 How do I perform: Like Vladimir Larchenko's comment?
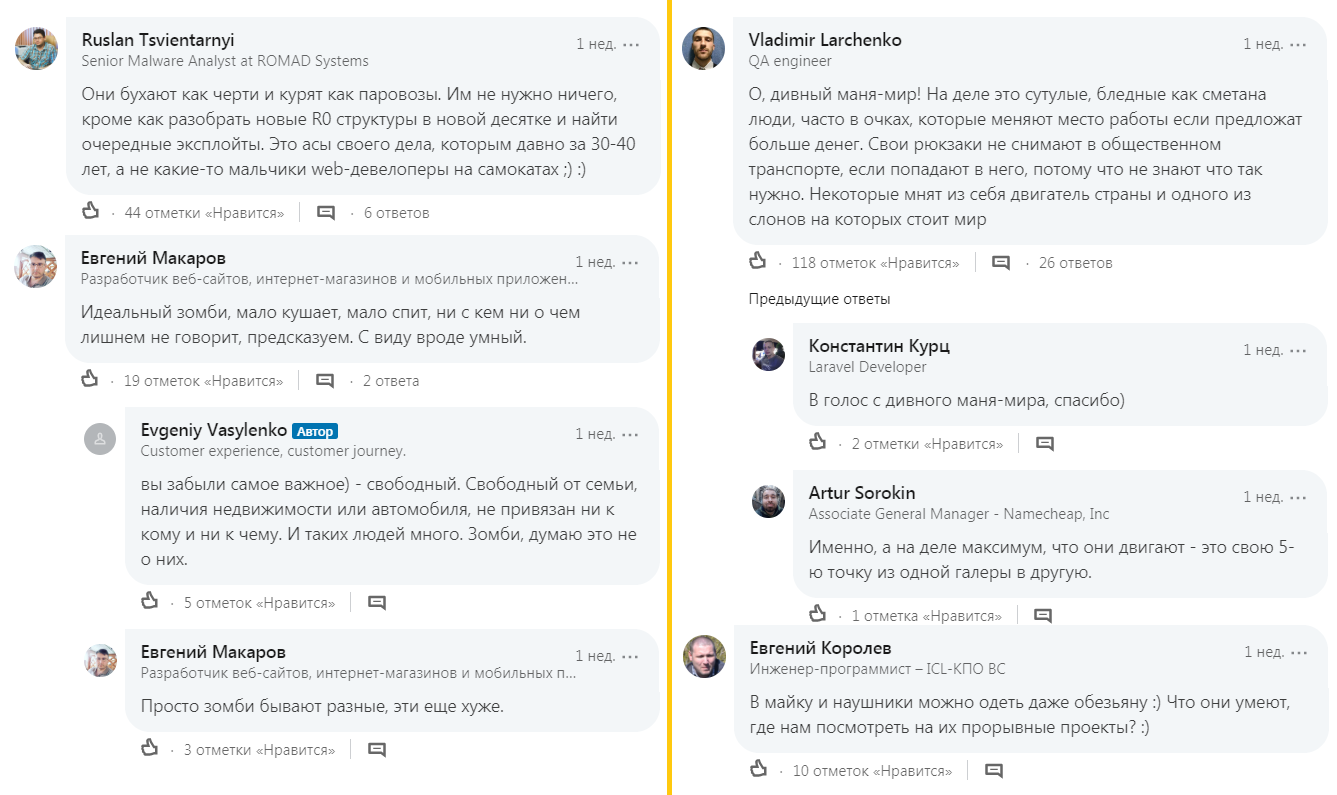(758, 262)
